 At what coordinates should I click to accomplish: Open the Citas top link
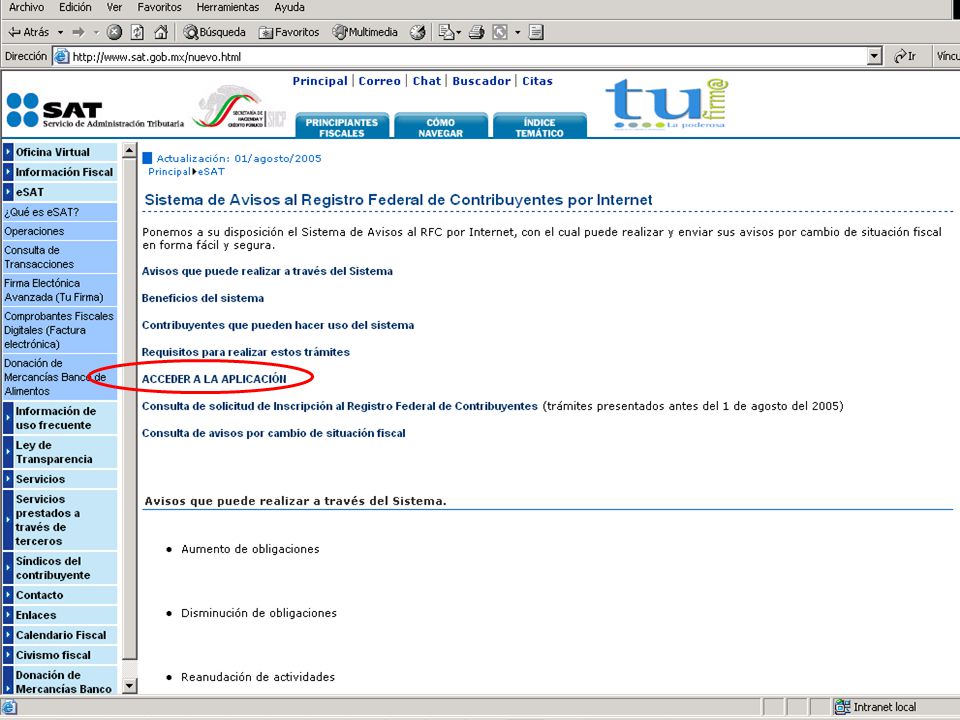pos(537,81)
